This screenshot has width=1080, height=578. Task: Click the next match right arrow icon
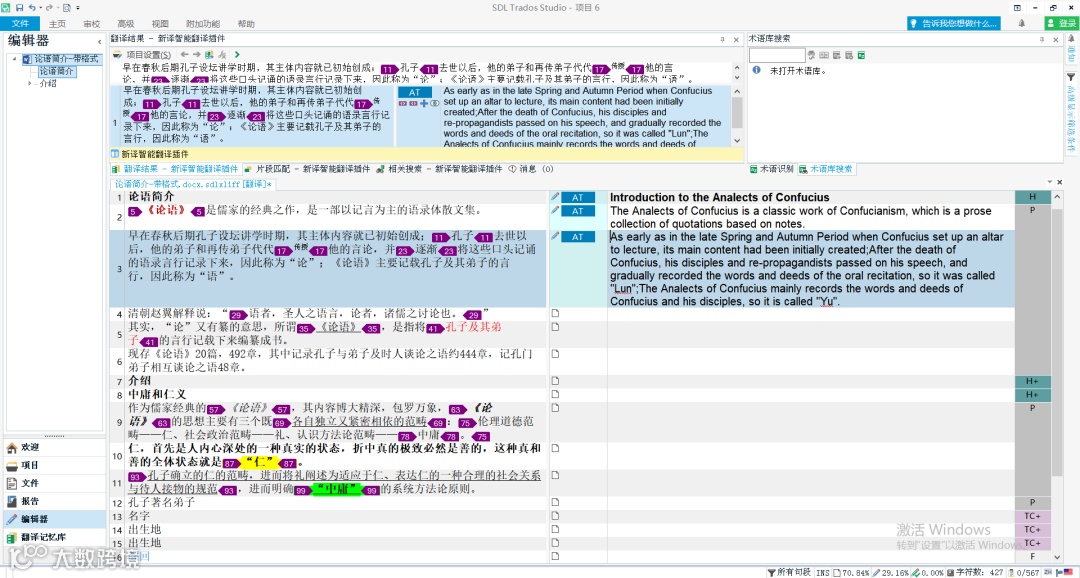(197, 54)
